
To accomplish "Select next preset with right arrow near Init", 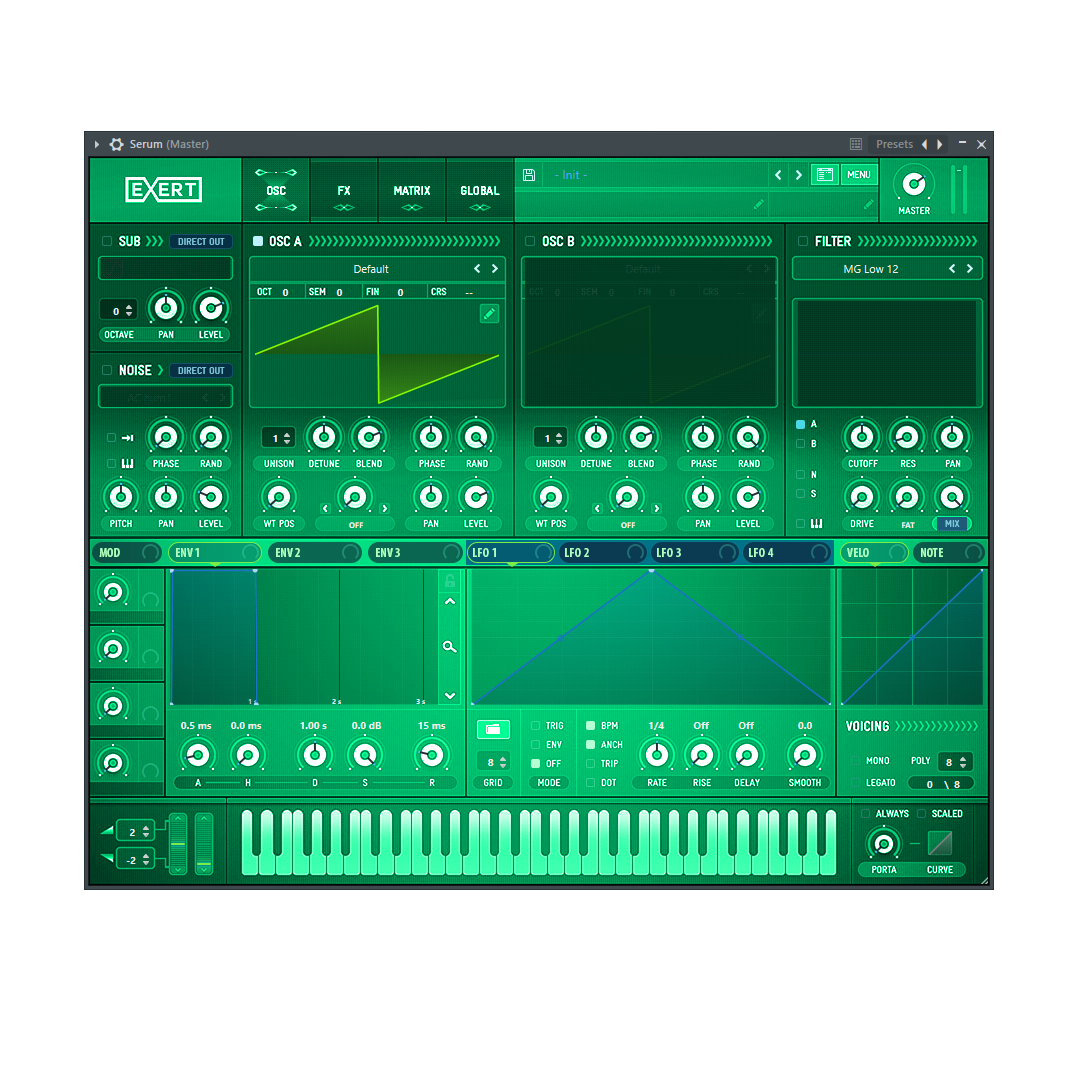I will point(798,175).
